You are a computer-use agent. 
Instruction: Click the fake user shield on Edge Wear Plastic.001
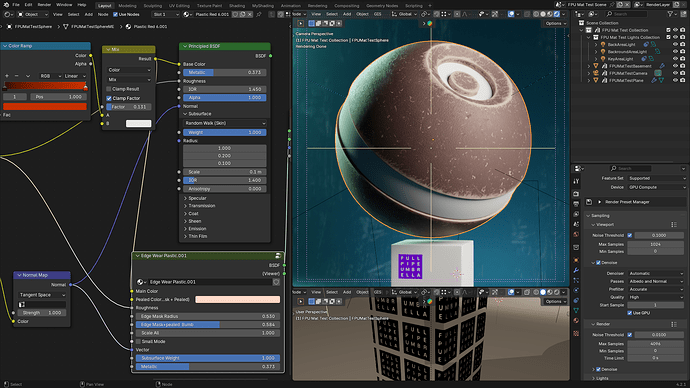276,282
